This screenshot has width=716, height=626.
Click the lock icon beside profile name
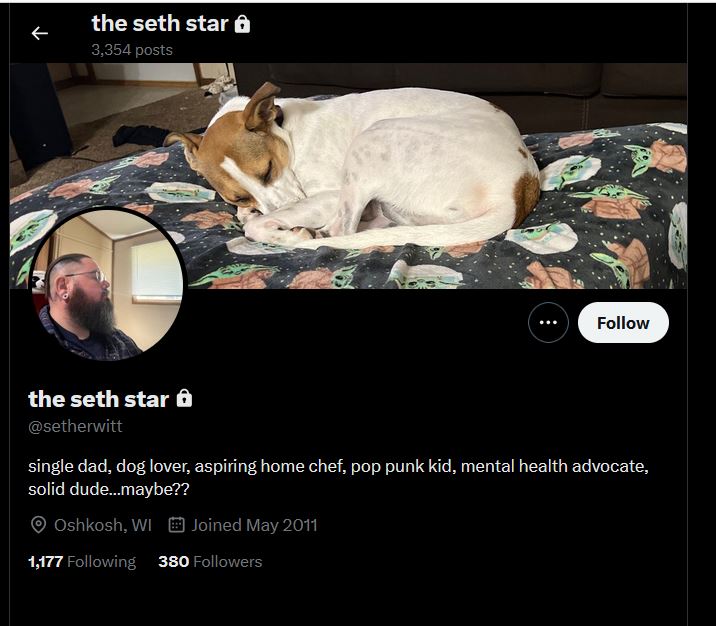[184, 398]
